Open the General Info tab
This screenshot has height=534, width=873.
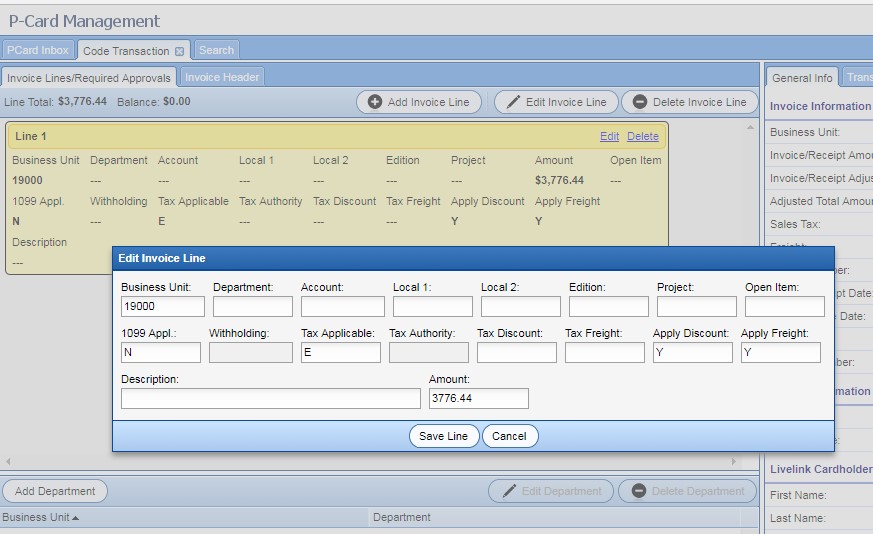tap(802, 78)
